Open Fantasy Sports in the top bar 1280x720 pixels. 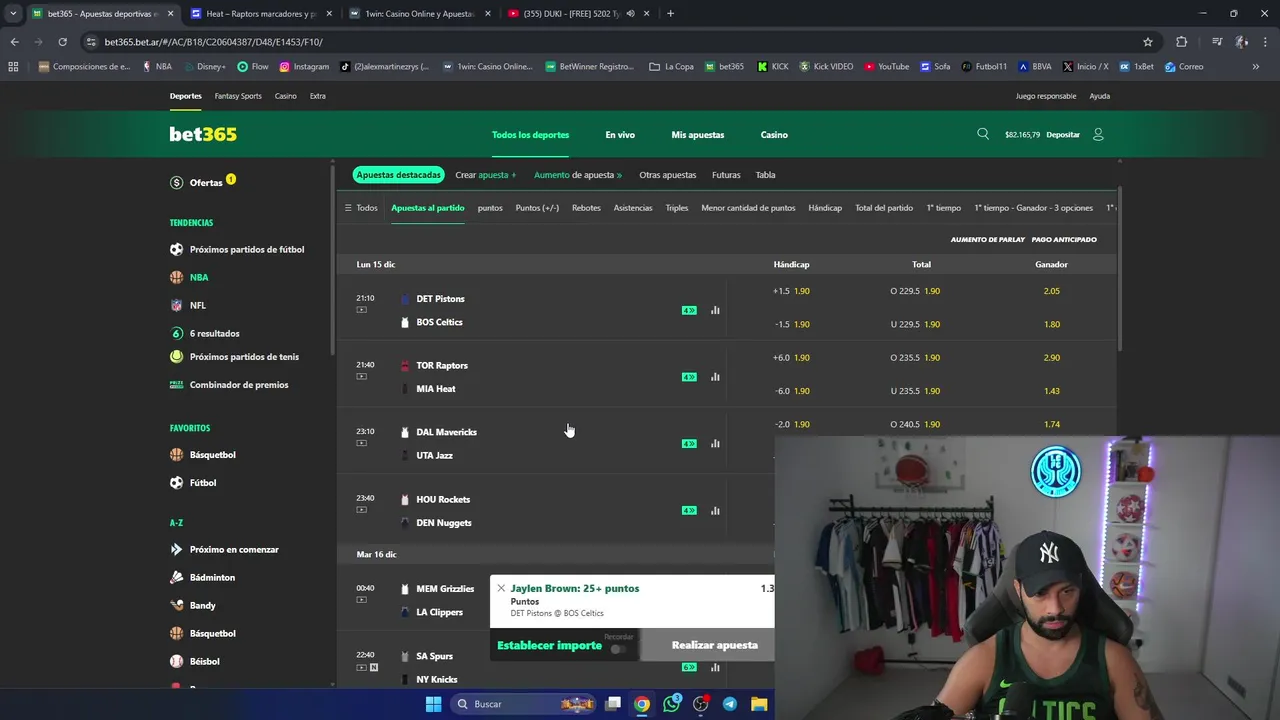pyautogui.click(x=238, y=96)
